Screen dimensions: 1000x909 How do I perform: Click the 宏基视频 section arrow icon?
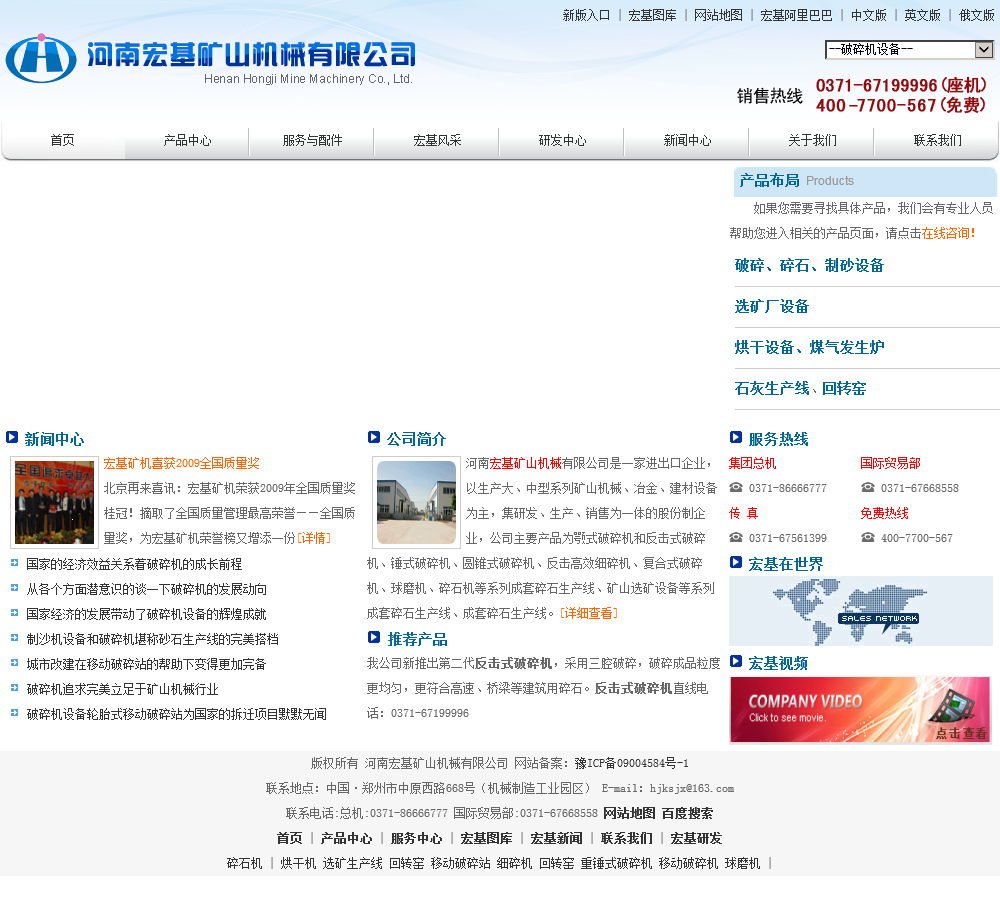(736, 661)
